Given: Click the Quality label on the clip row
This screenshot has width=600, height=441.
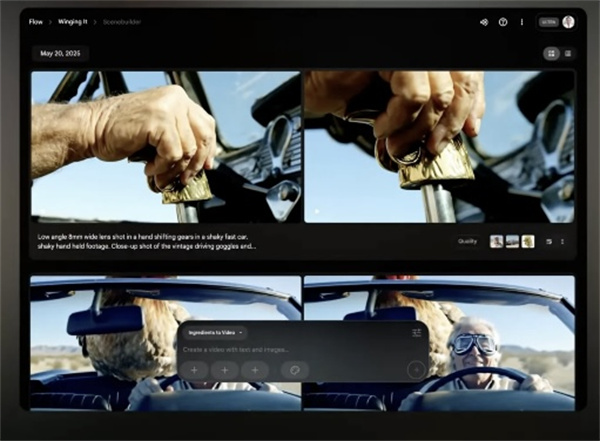Looking at the screenshot, I should [467, 242].
